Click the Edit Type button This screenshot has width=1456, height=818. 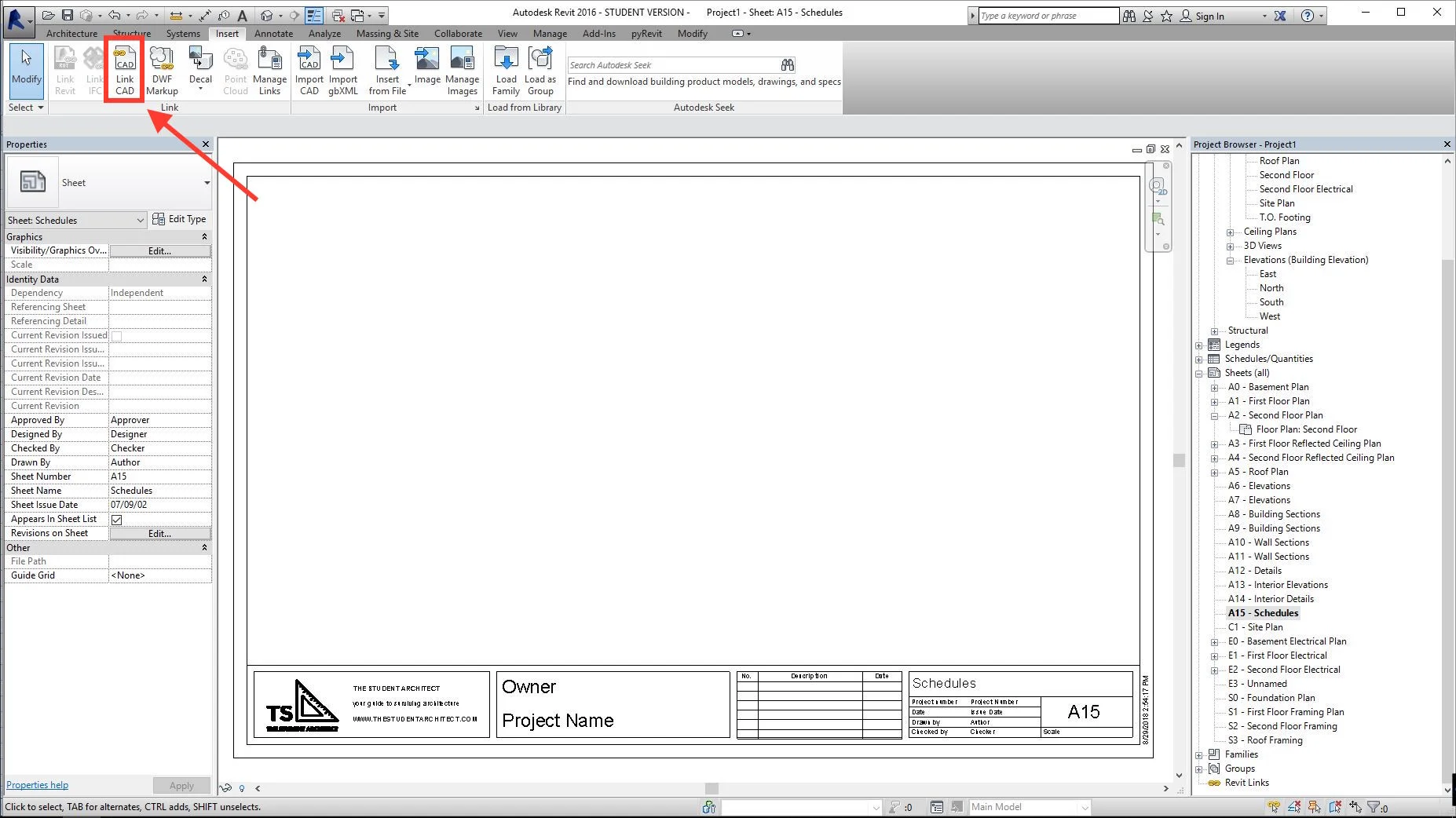pos(180,219)
